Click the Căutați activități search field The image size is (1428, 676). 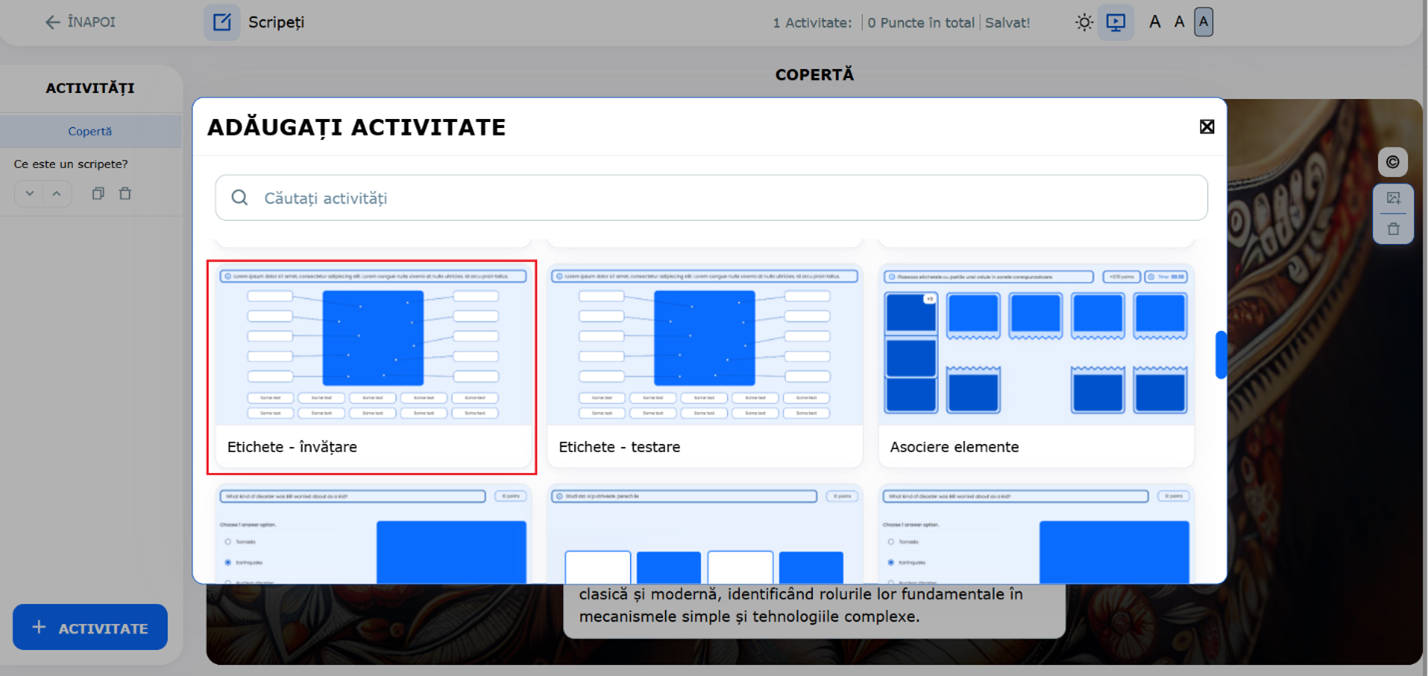point(730,198)
